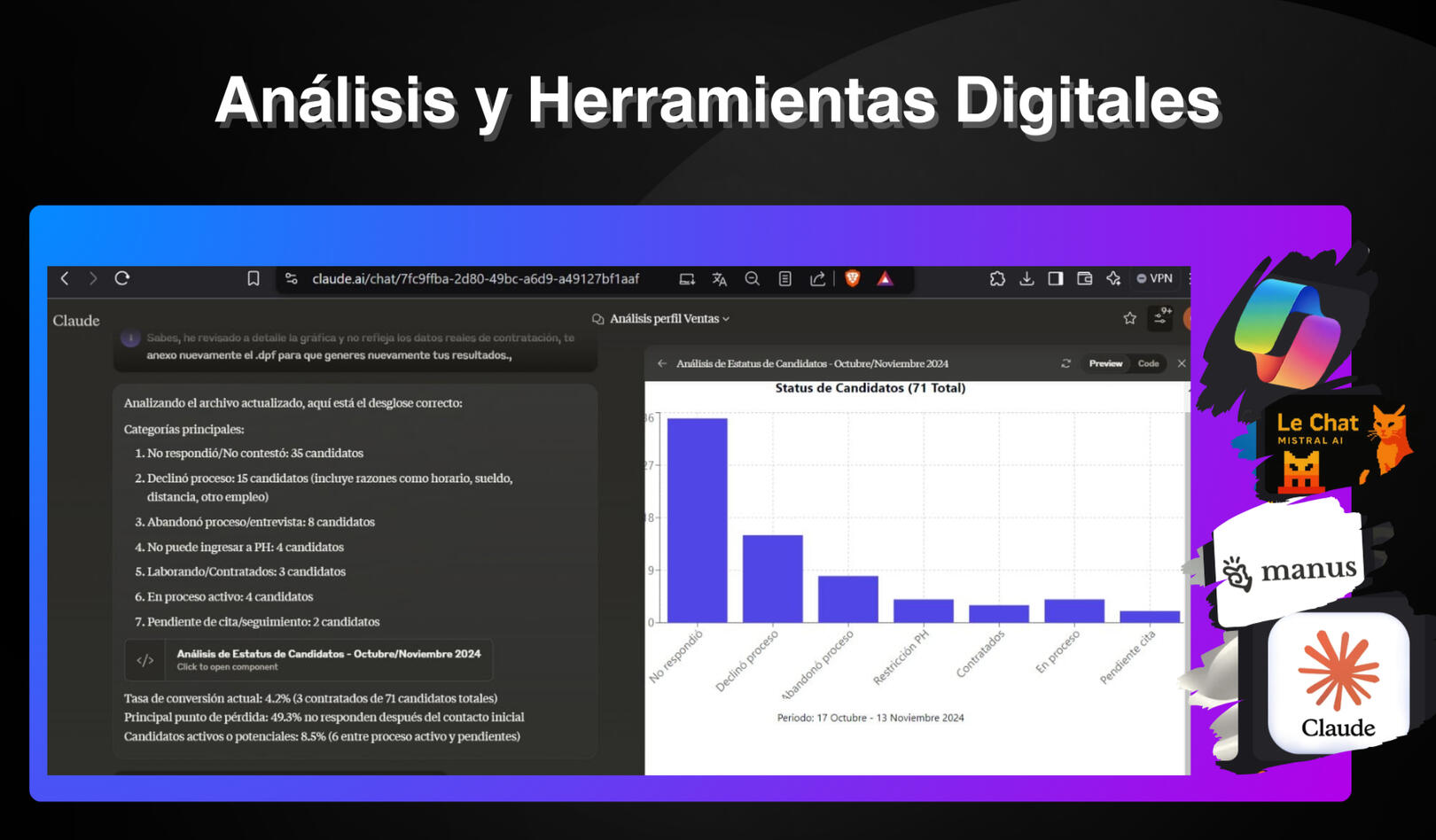
Task: Switch the artifact view to Code
Action: (1148, 363)
